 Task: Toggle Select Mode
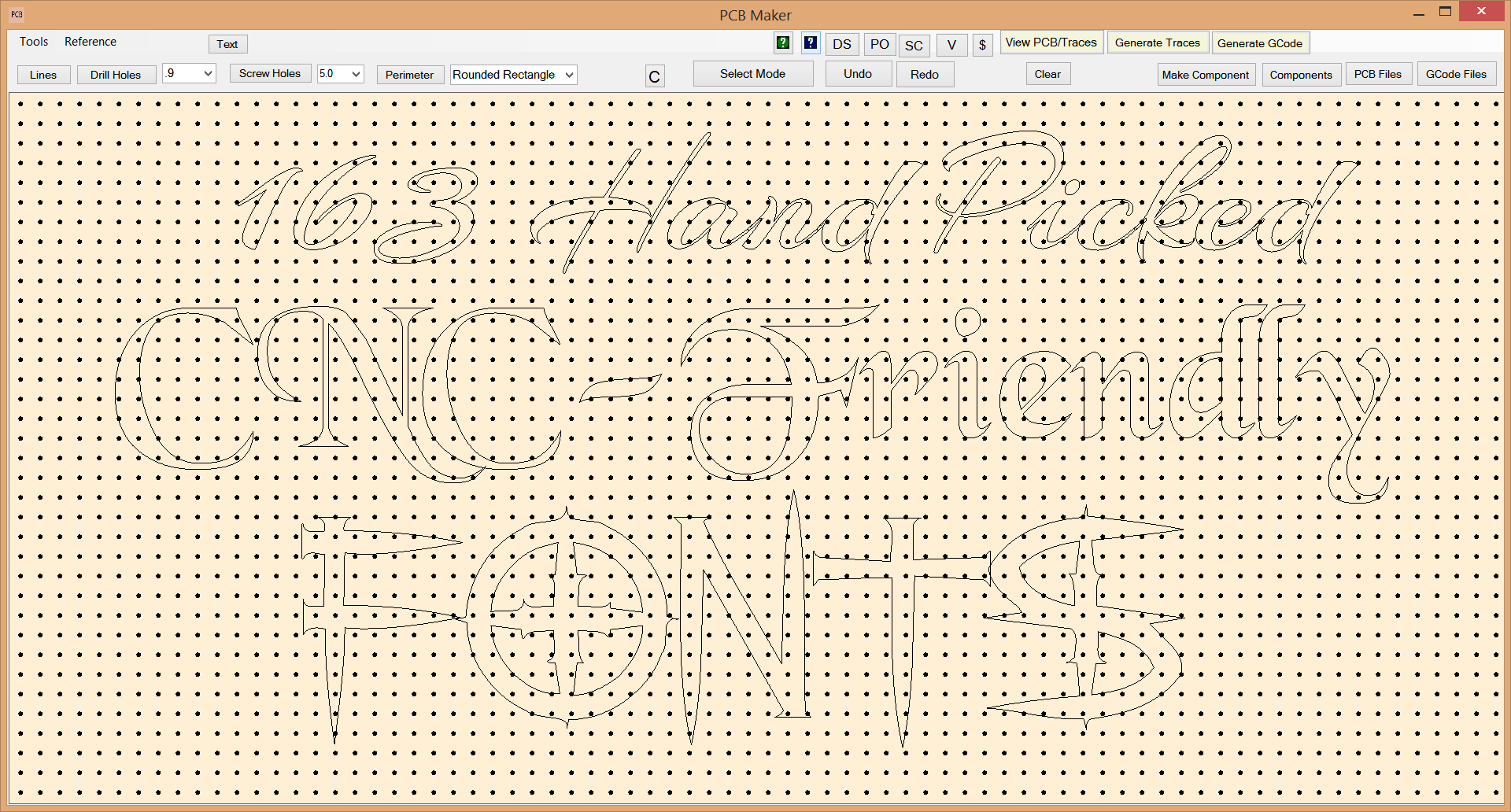coord(752,74)
